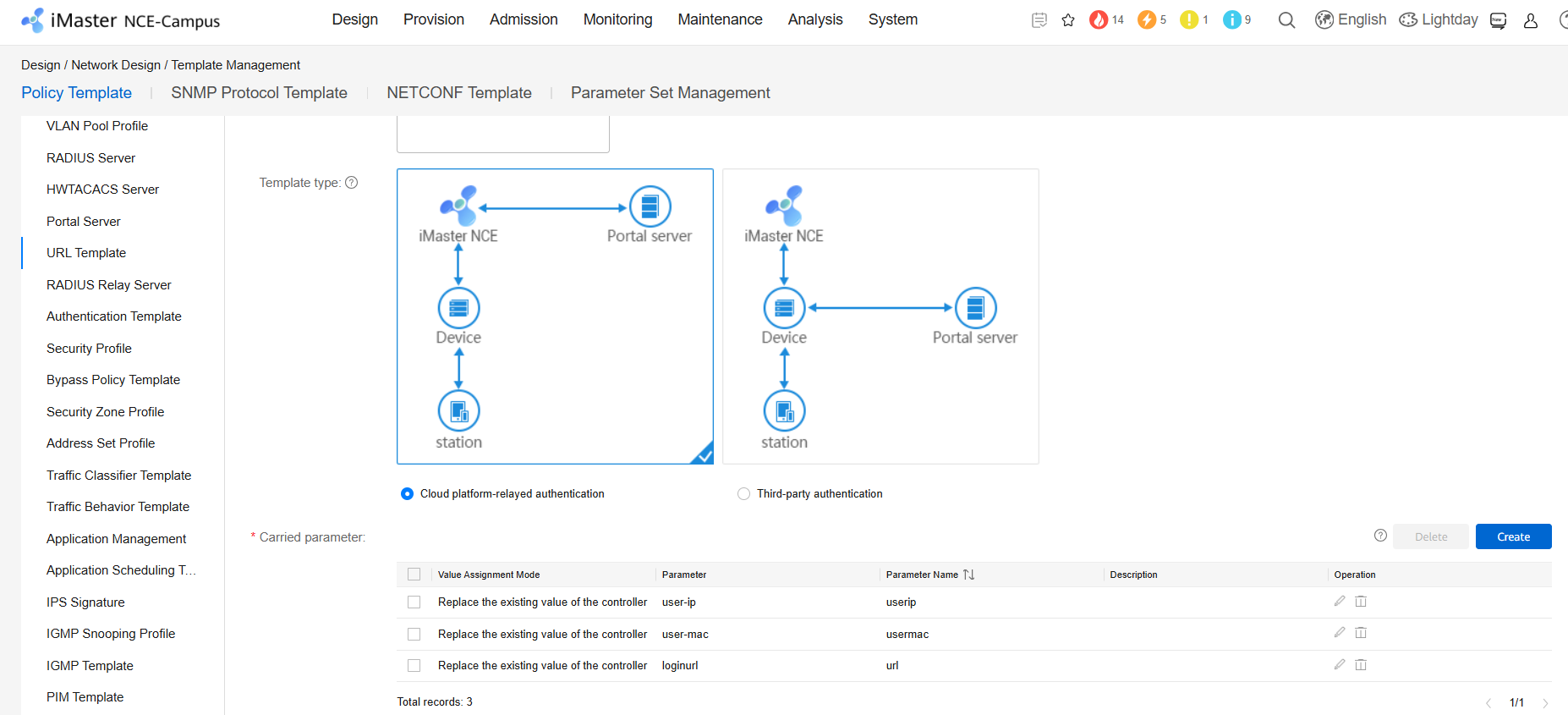Select Third-party authentication radio button
Viewport: 1568px width, 715px height.
coord(743,494)
